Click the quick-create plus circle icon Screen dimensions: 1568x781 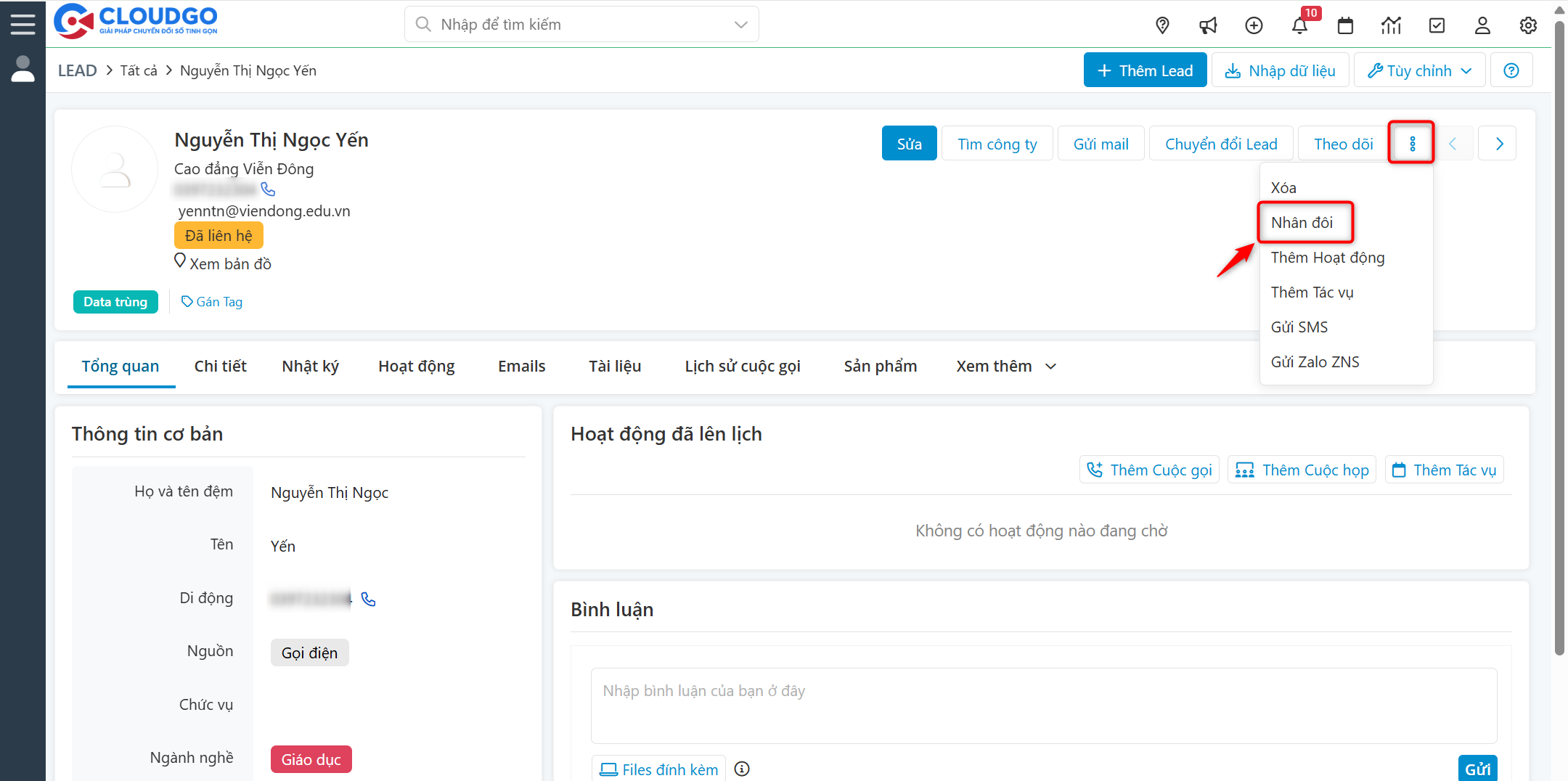pyautogui.click(x=1254, y=25)
